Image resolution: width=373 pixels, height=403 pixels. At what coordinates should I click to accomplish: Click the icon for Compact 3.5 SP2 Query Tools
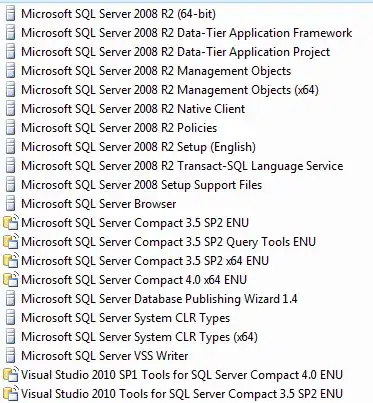coord(10,242)
